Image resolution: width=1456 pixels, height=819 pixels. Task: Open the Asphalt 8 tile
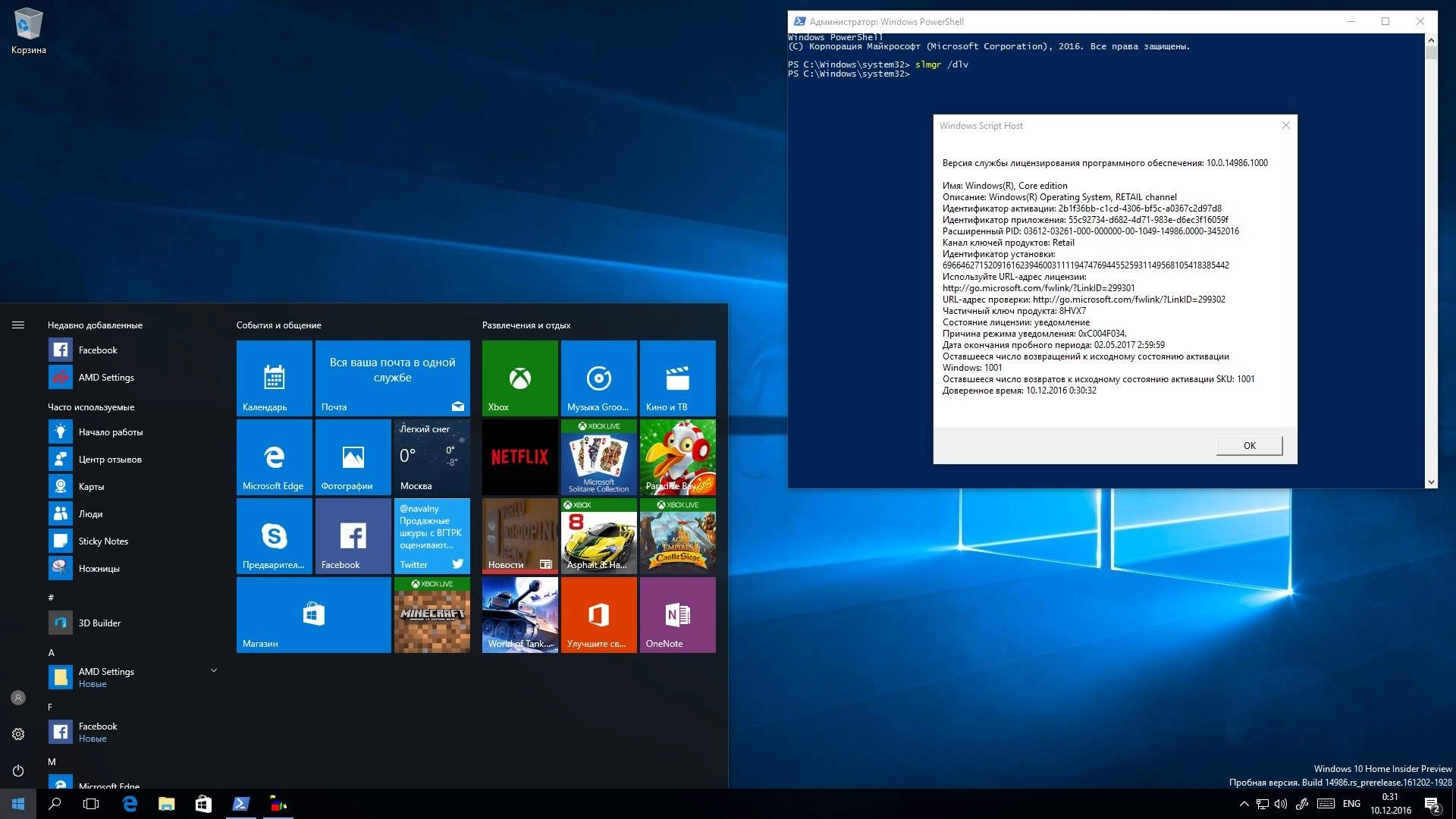click(x=599, y=536)
